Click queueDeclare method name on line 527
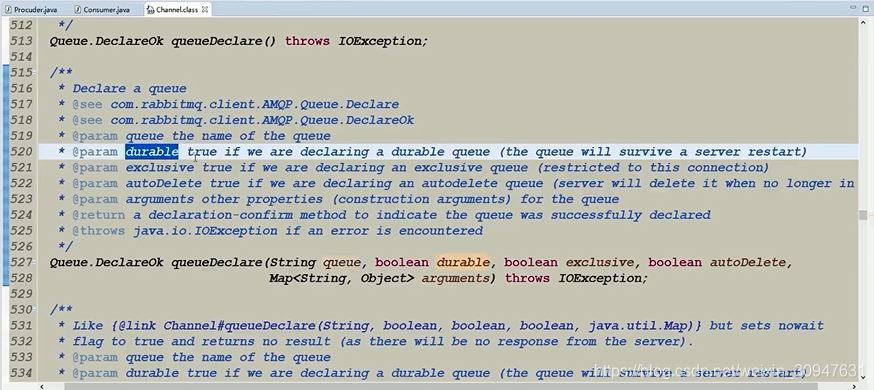 point(217,262)
